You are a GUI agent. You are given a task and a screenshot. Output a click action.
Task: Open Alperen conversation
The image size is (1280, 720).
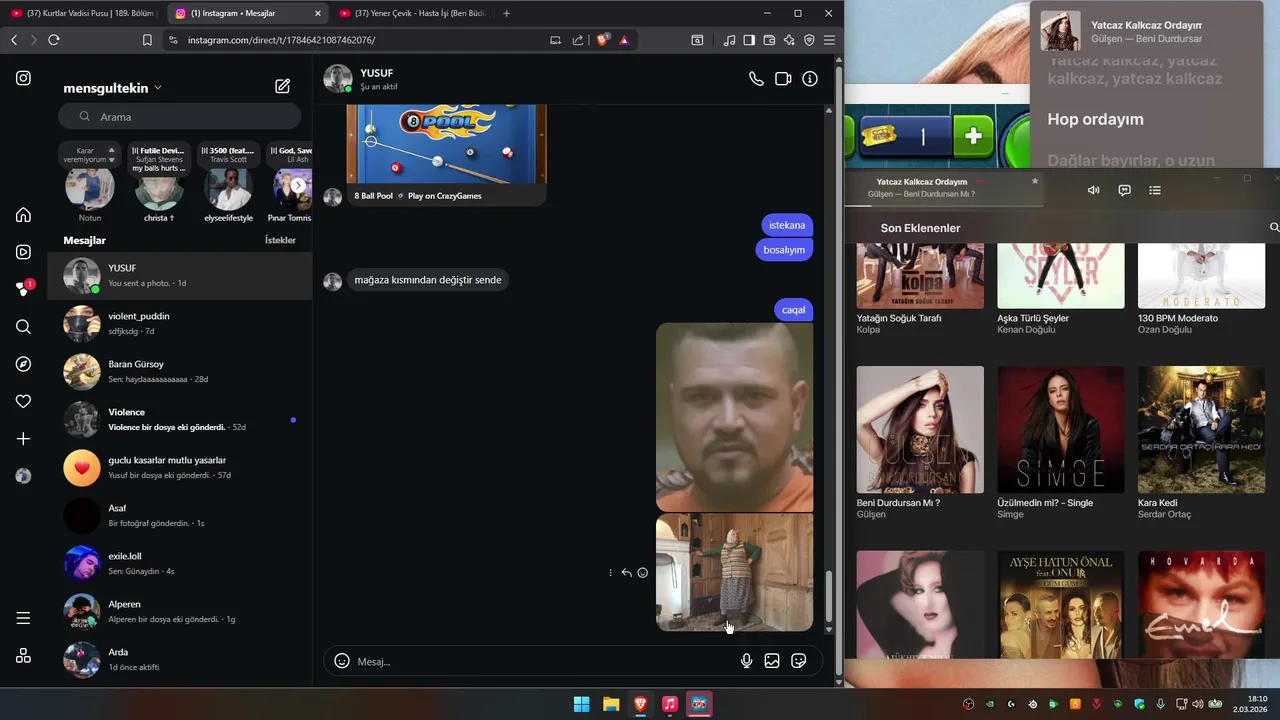(x=180, y=612)
